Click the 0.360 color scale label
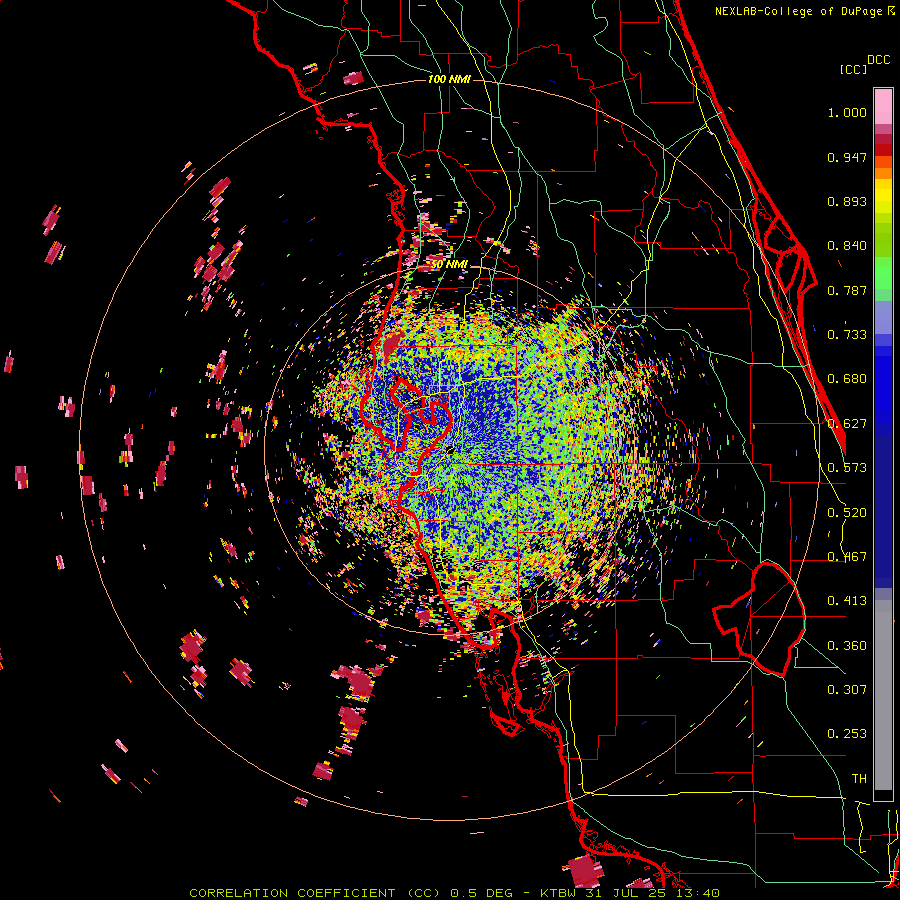This screenshot has height=900, width=900. [x=847, y=646]
